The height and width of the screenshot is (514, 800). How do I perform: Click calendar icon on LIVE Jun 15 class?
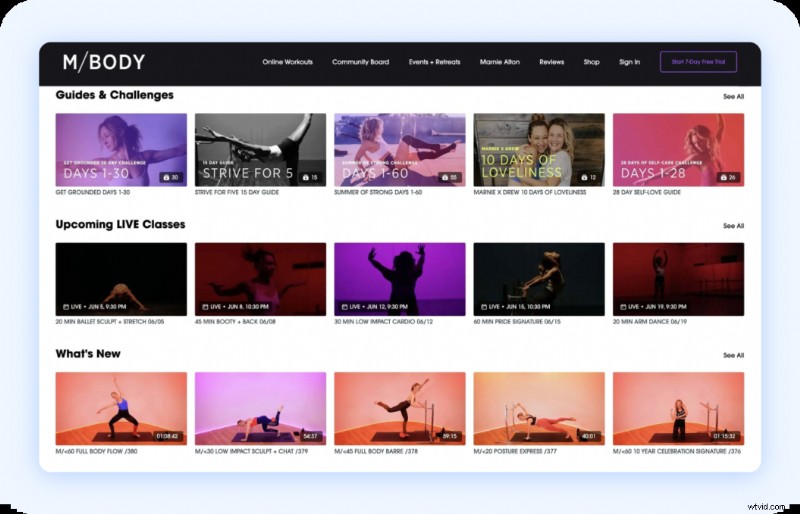pyautogui.click(x=484, y=307)
